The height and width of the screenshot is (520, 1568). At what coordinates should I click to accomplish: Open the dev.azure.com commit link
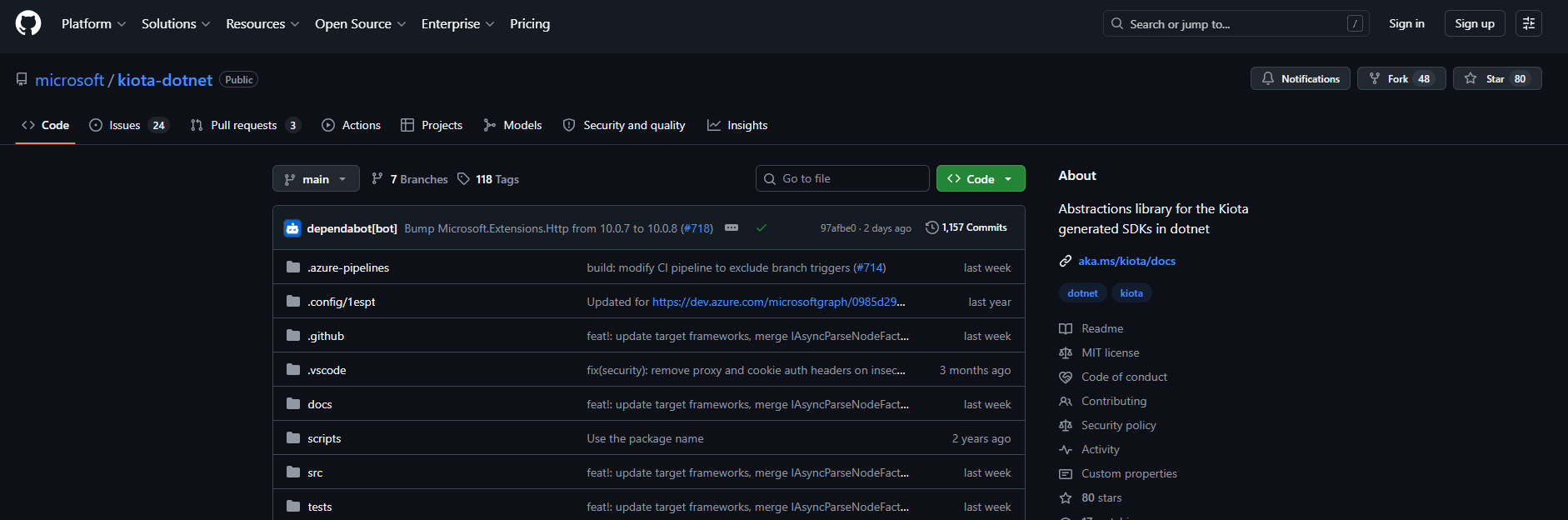(778, 302)
